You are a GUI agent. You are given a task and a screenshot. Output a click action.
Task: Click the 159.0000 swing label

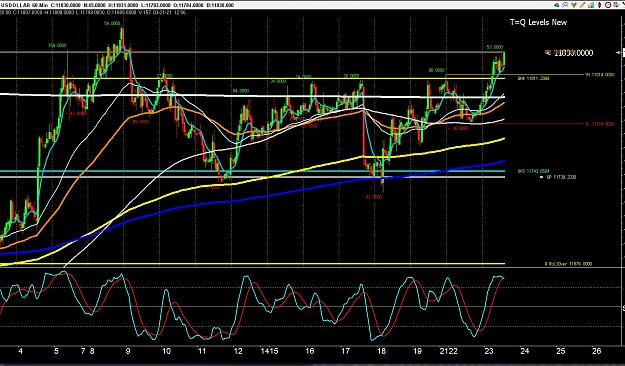click(57, 46)
